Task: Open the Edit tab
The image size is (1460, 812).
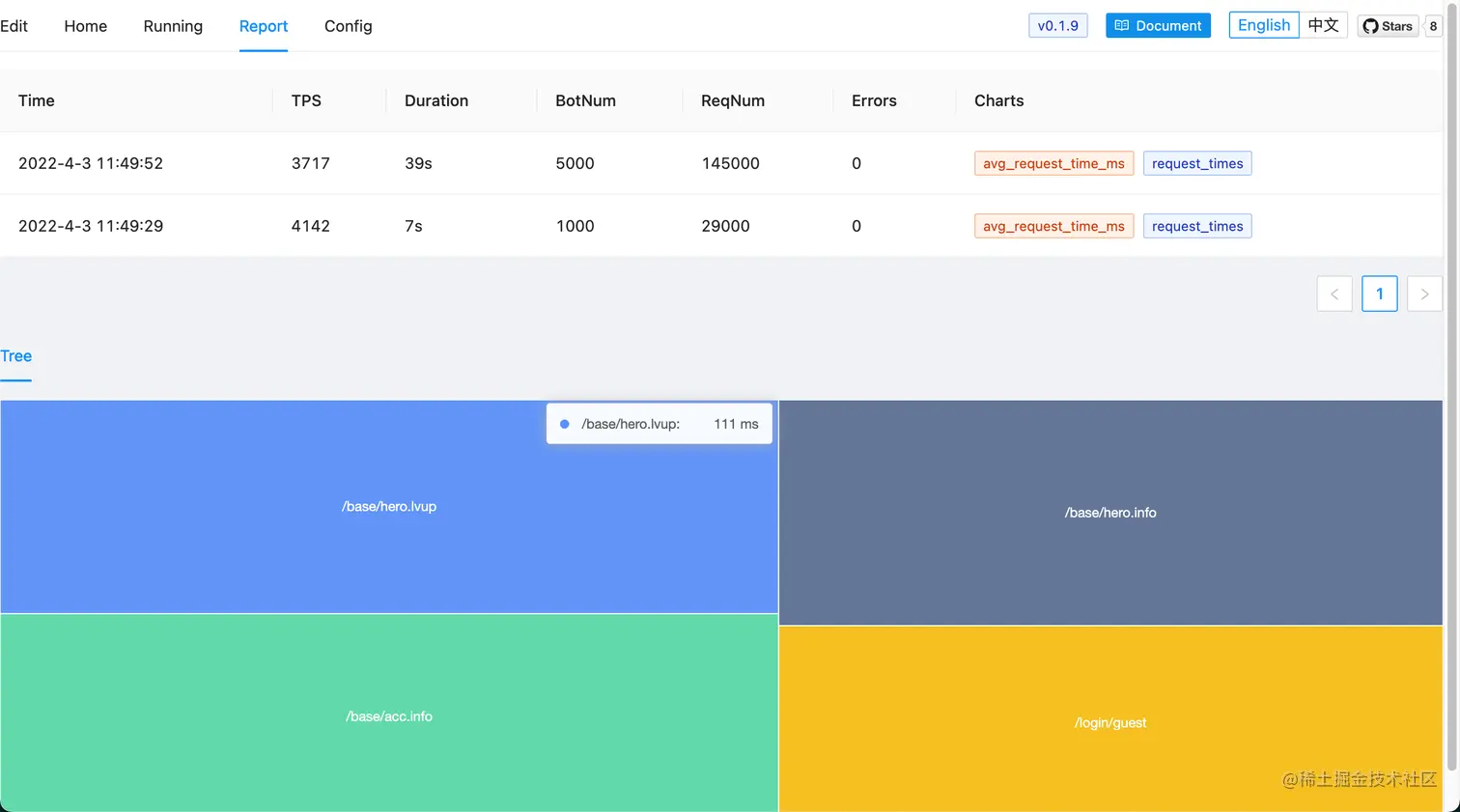Action: (14, 26)
